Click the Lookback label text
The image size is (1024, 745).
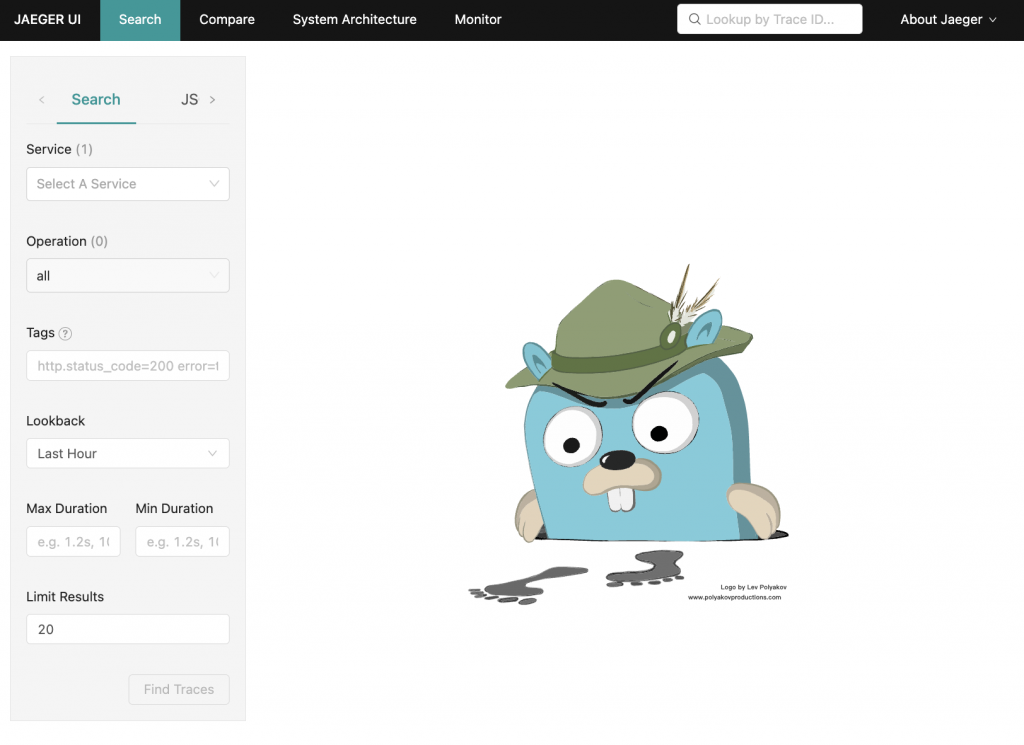point(56,421)
